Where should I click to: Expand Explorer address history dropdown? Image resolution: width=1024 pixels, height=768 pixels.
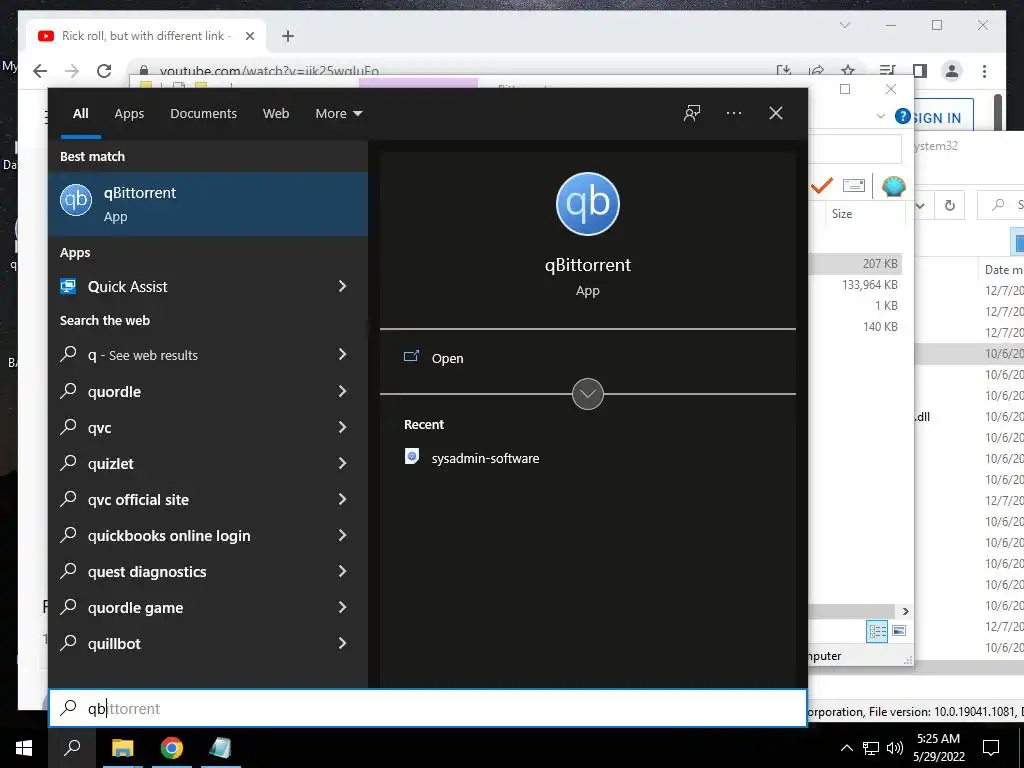(x=920, y=206)
